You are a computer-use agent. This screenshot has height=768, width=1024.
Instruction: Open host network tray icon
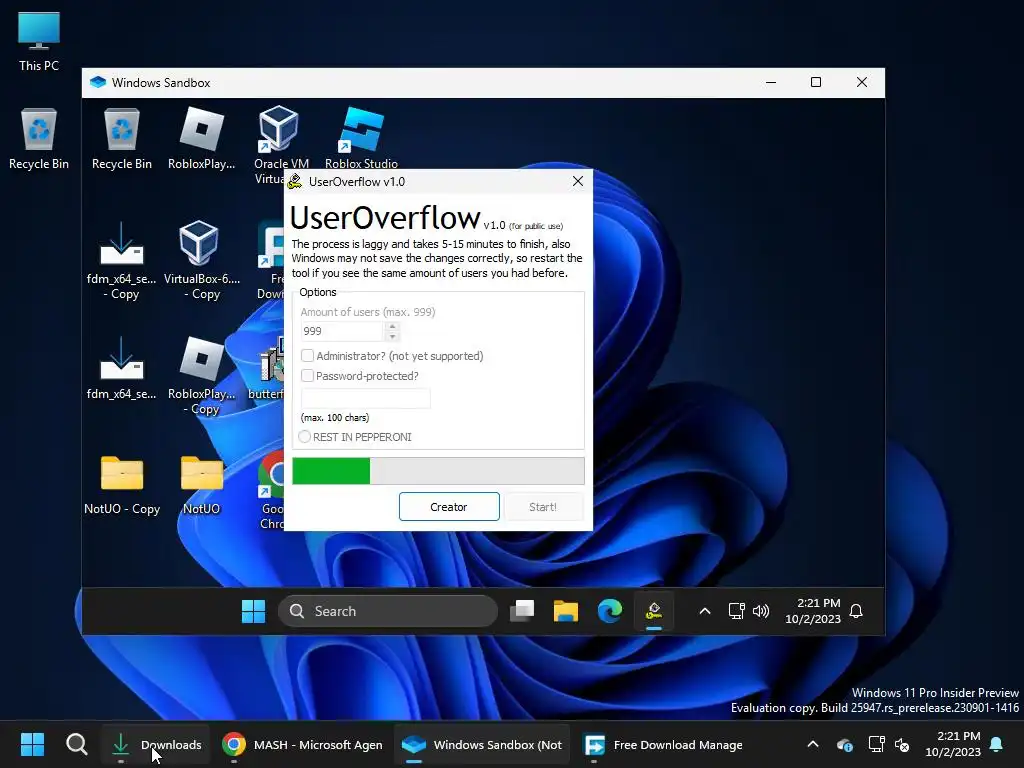point(876,744)
